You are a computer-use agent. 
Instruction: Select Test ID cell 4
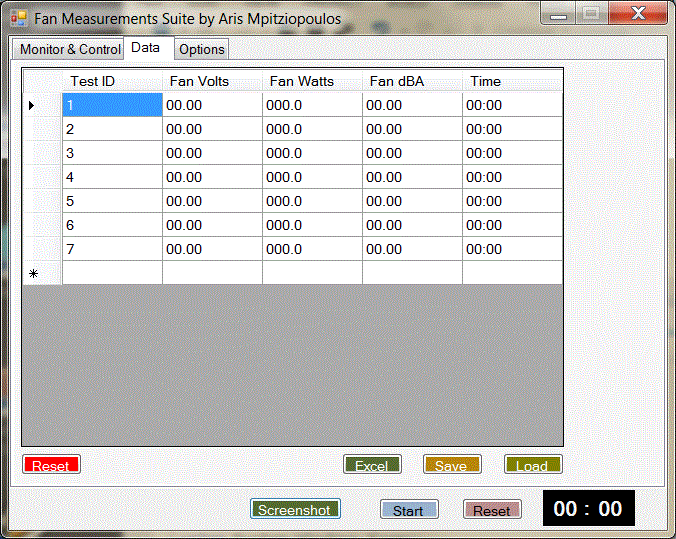pyautogui.click(x=112, y=177)
